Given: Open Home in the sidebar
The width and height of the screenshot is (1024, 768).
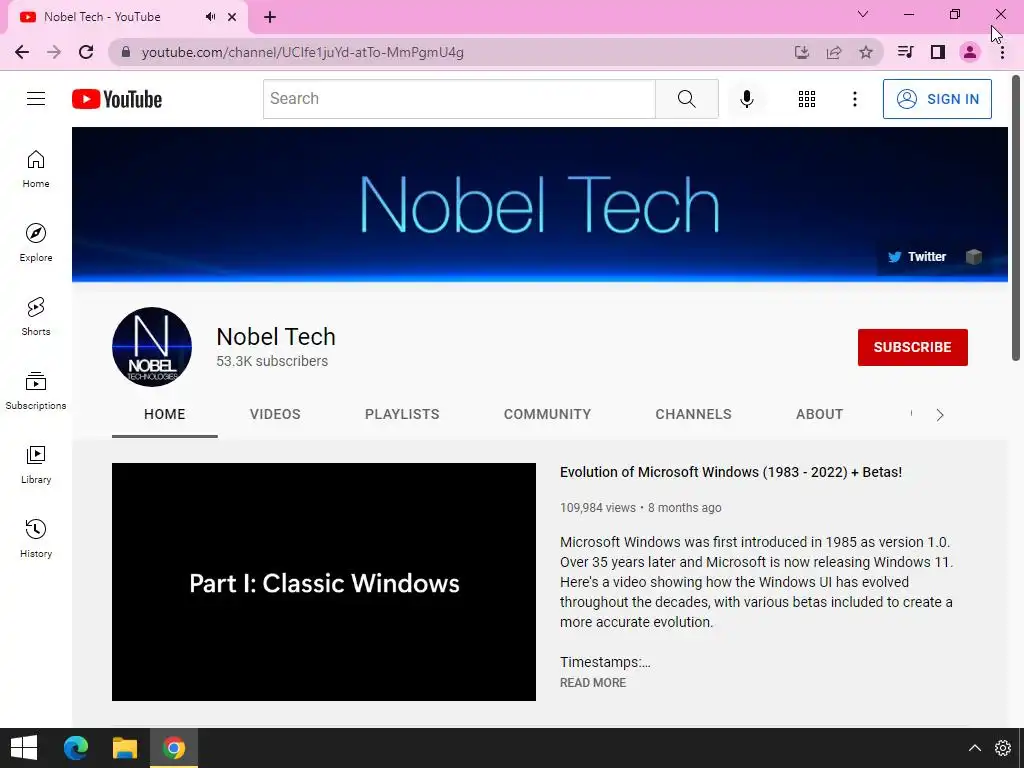Looking at the screenshot, I should click(36, 169).
